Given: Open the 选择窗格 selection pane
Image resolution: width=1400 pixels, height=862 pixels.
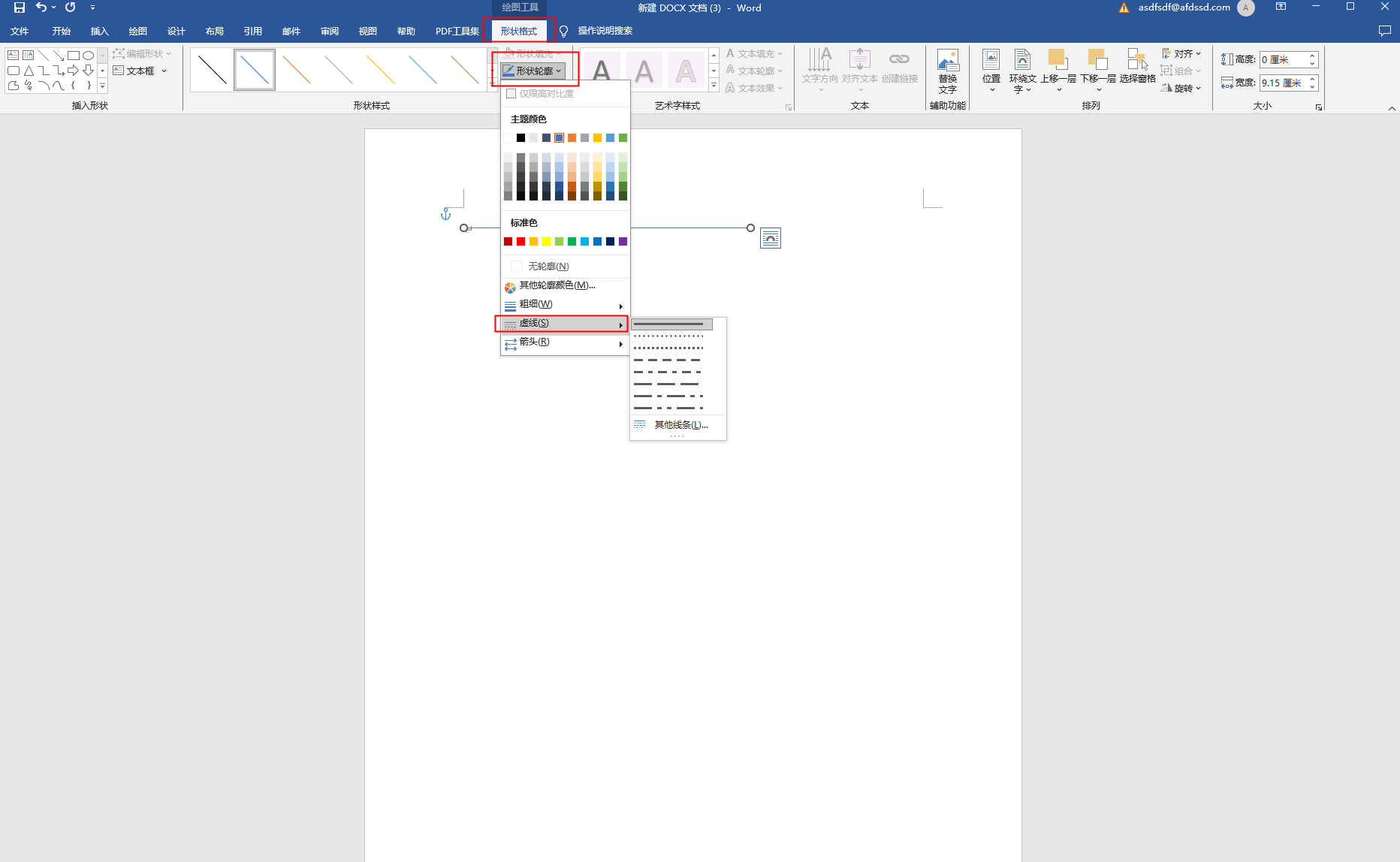Looking at the screenshot, I should coord(1137,67).
